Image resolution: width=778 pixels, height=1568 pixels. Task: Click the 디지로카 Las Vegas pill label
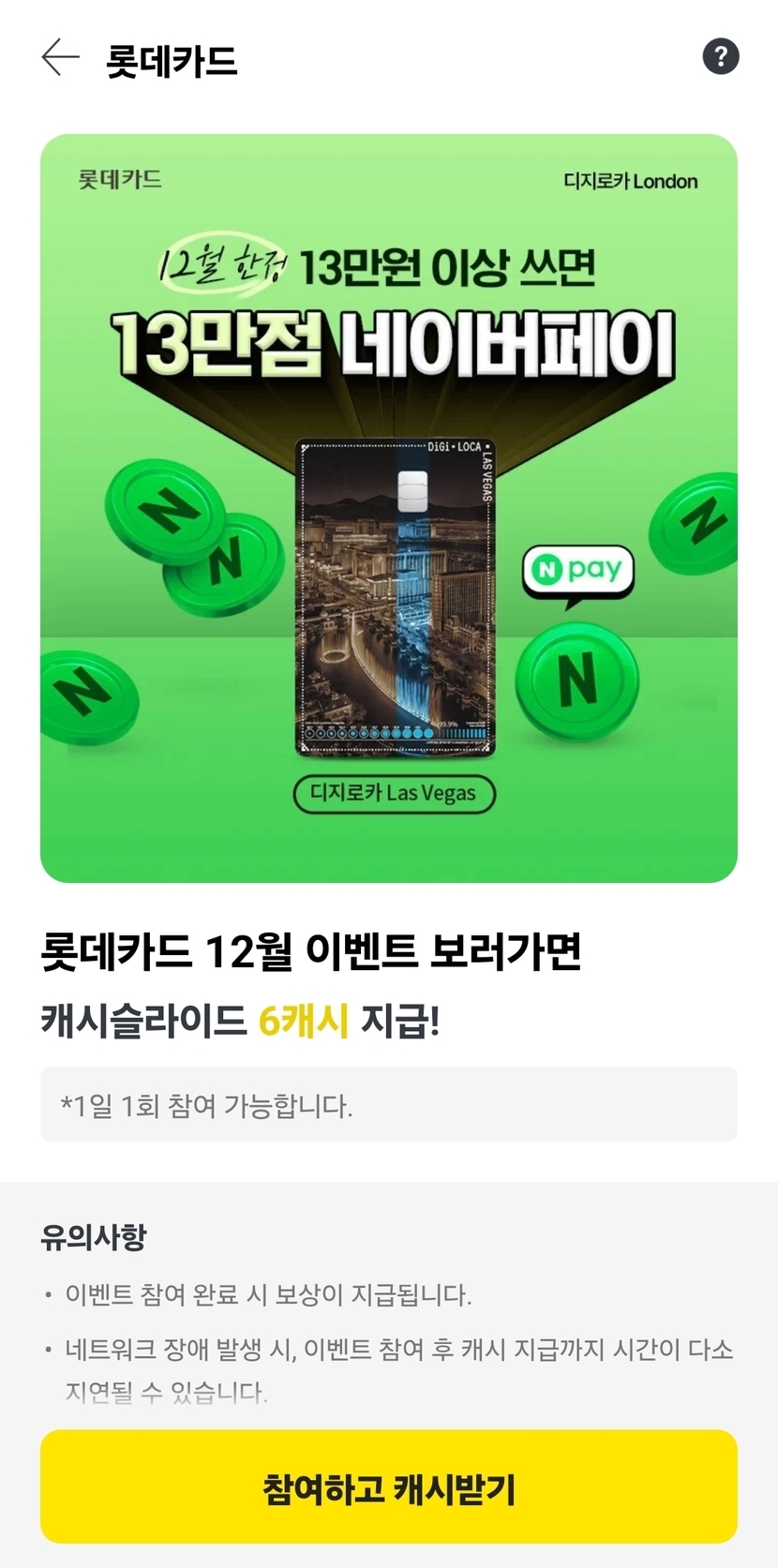pyautogui.click(x=394, y=793)
